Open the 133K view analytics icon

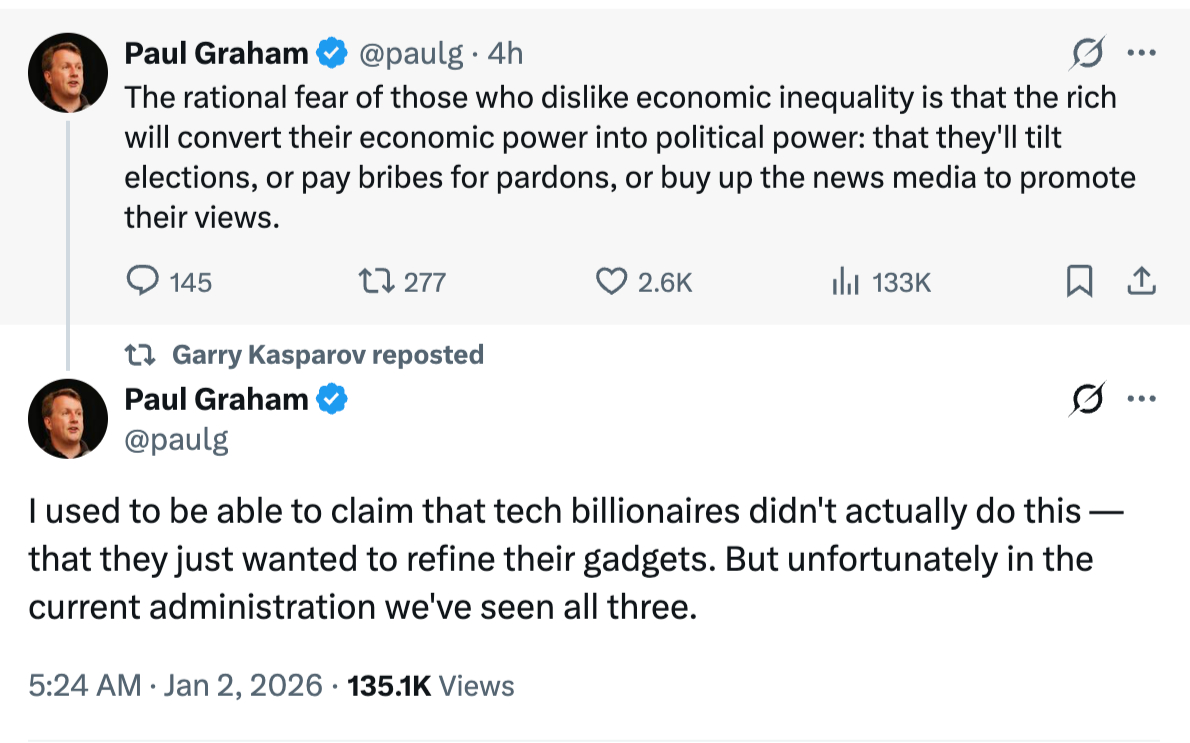(x=845, y=283)
